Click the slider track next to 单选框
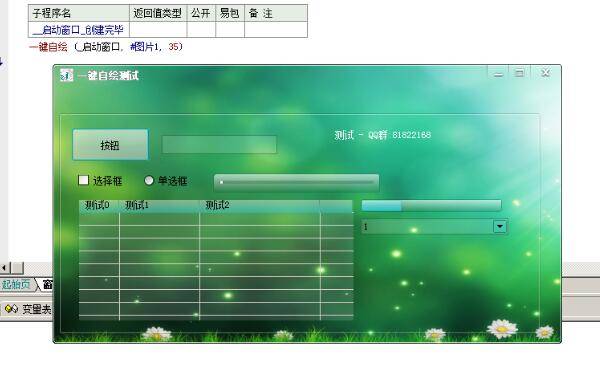Image resolution: width=600 pixels, height=377 pixels. click(297, 183)
